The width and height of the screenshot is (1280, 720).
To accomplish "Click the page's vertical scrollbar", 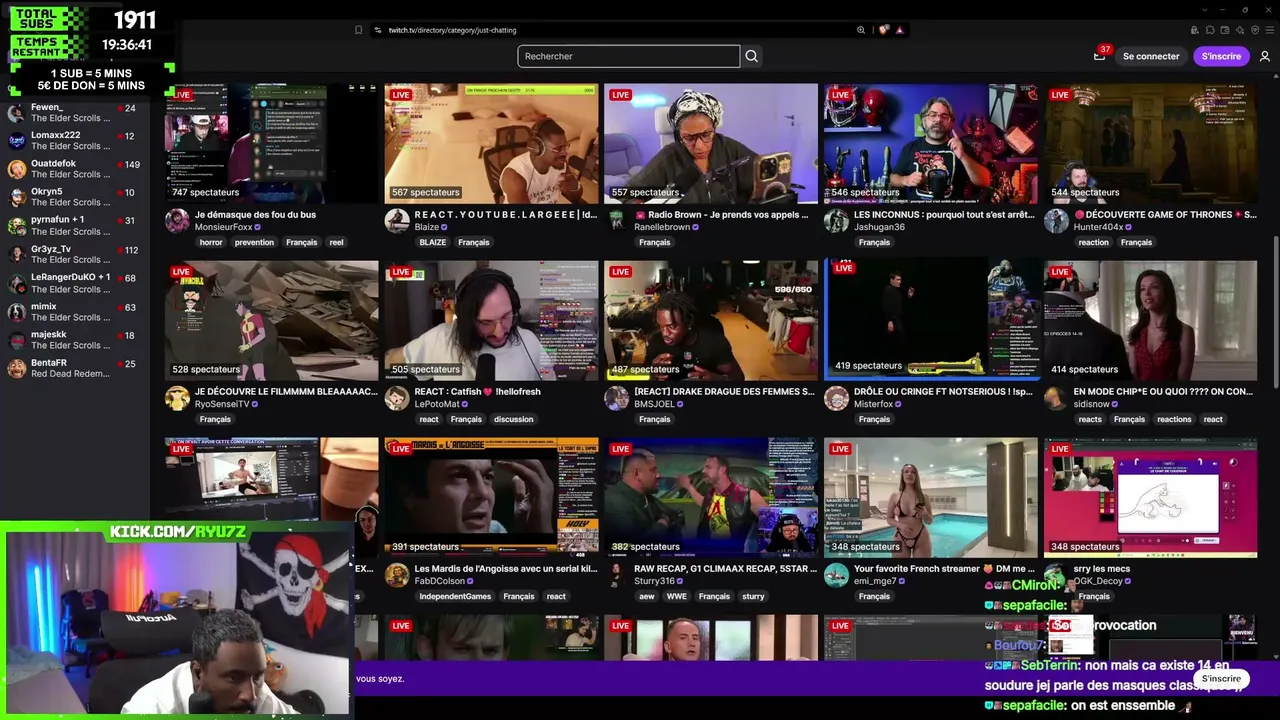I will pyautogui.click(x=1276, y=310).
